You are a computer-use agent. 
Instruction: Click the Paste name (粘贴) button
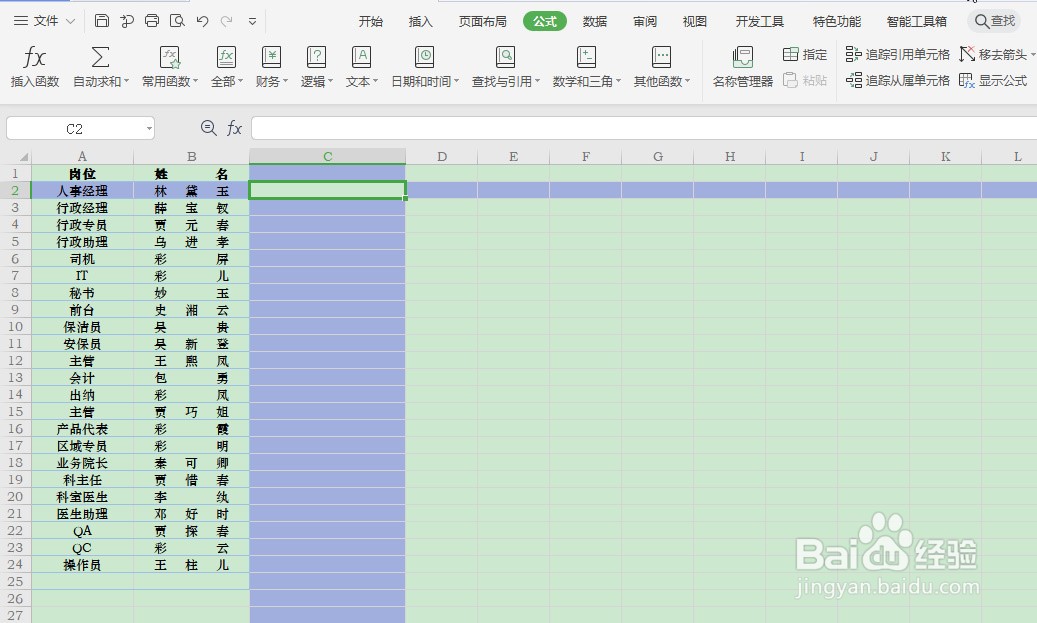pos(805,80)
